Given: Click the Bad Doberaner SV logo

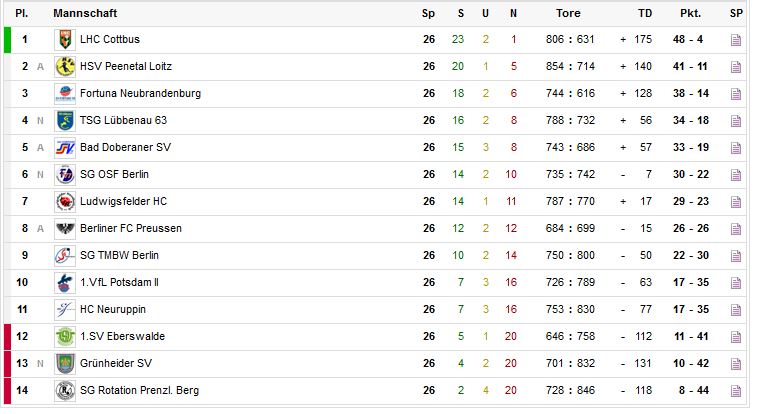Looking at the screenshot, I should (x=65, y=148).
